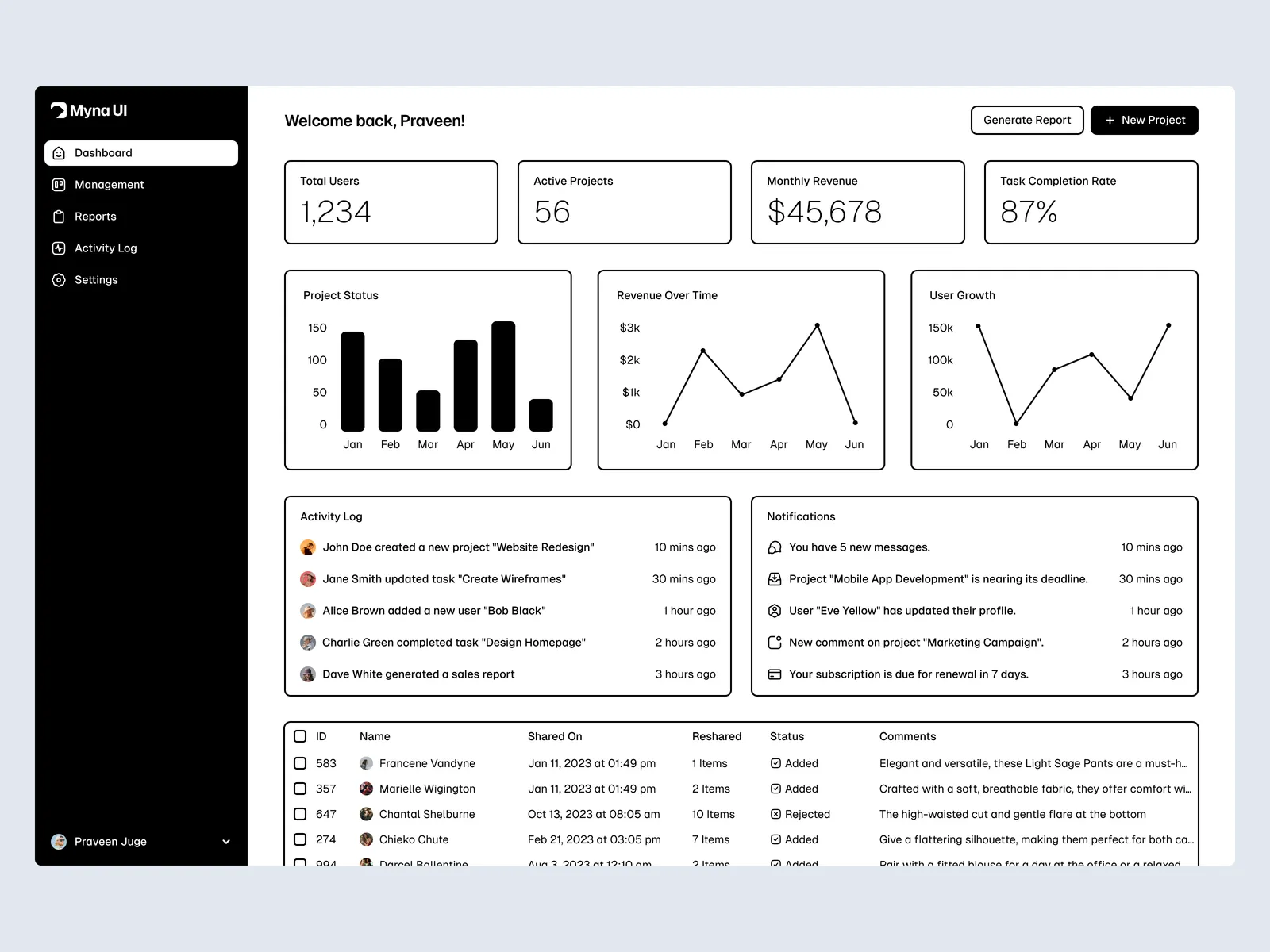This screenshot has height=952, width=1270.
Task: Click the Activity Log pulse icon in sidebar
Action: coord(59,248)
